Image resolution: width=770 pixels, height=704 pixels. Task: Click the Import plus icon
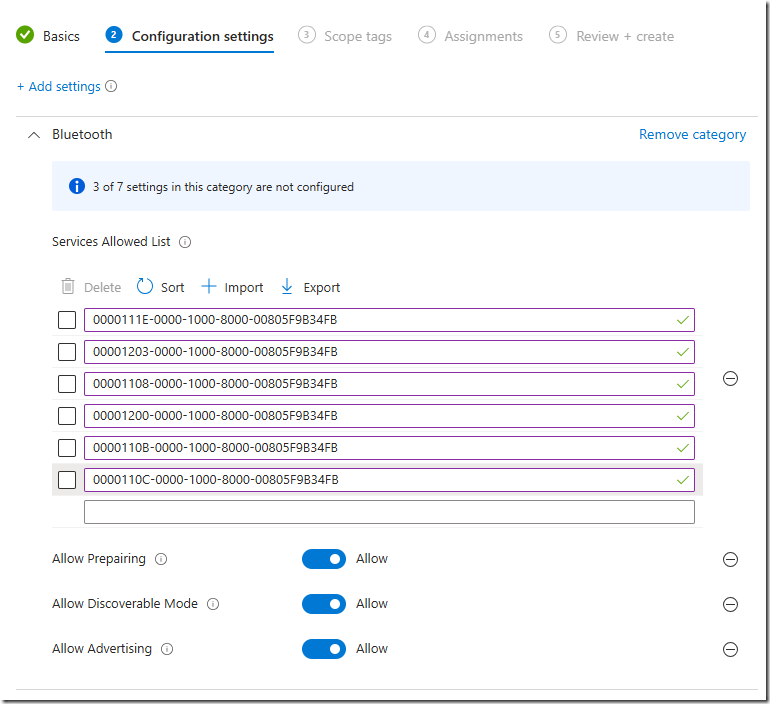[x=209, y=286]
